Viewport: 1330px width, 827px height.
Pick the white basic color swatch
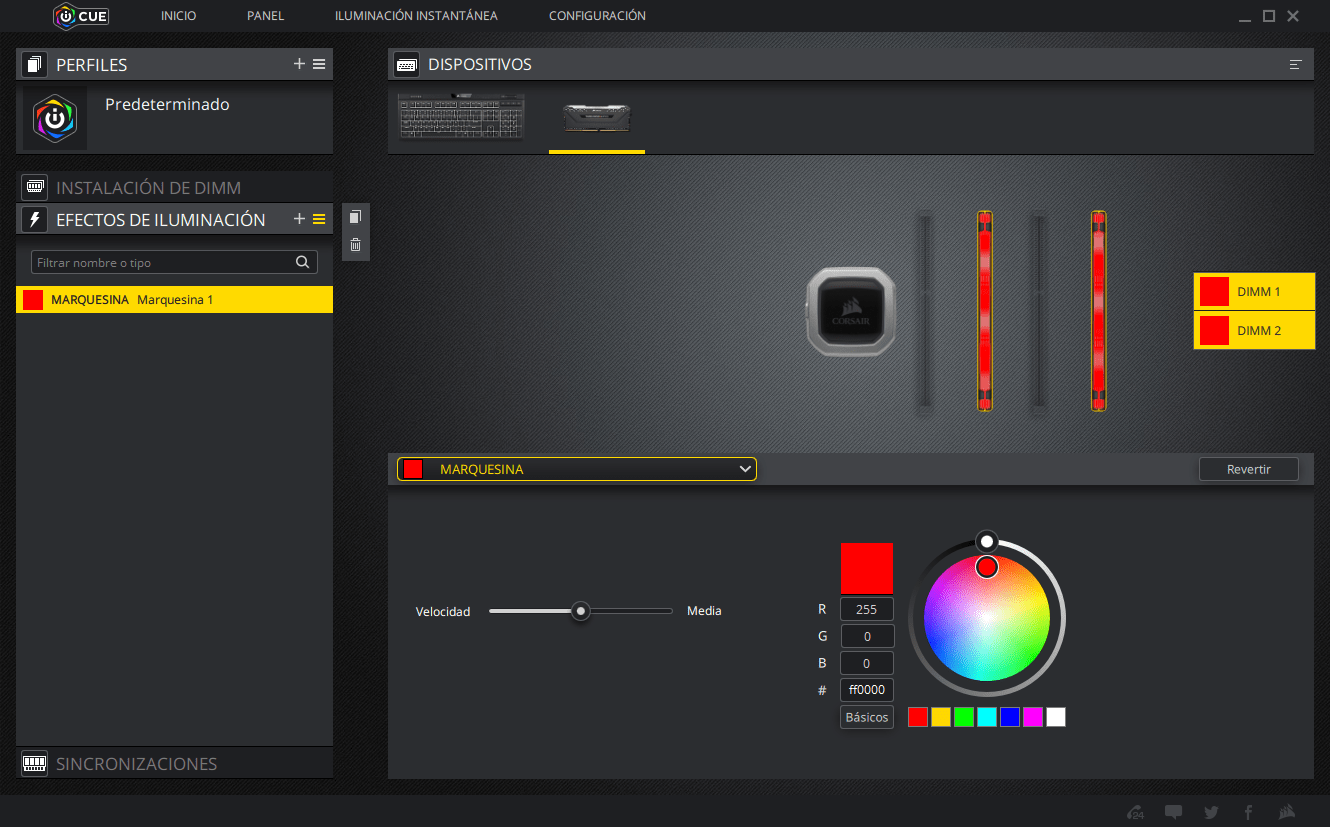click(1055, 717)
